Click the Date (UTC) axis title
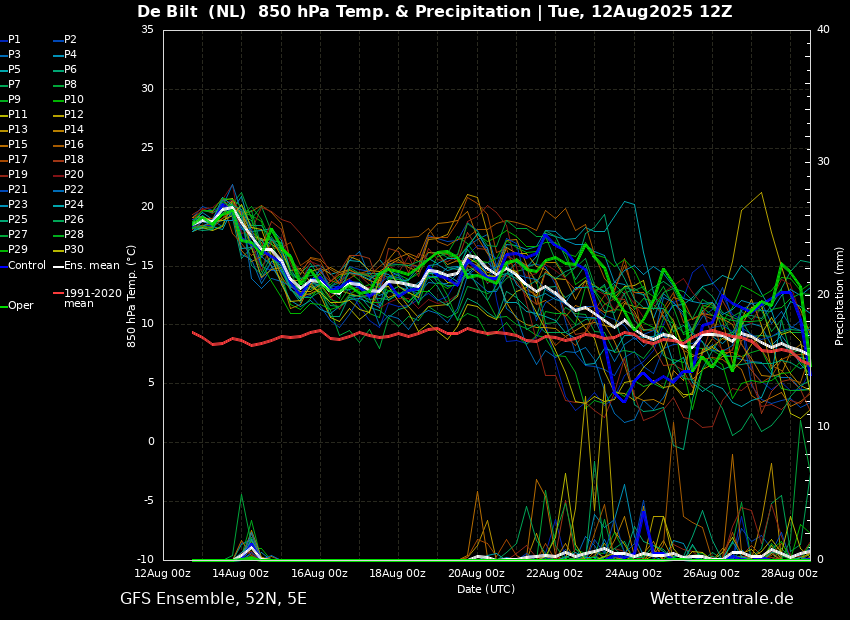This screenshot has width=850, height=620. click(x=486, y=590)
